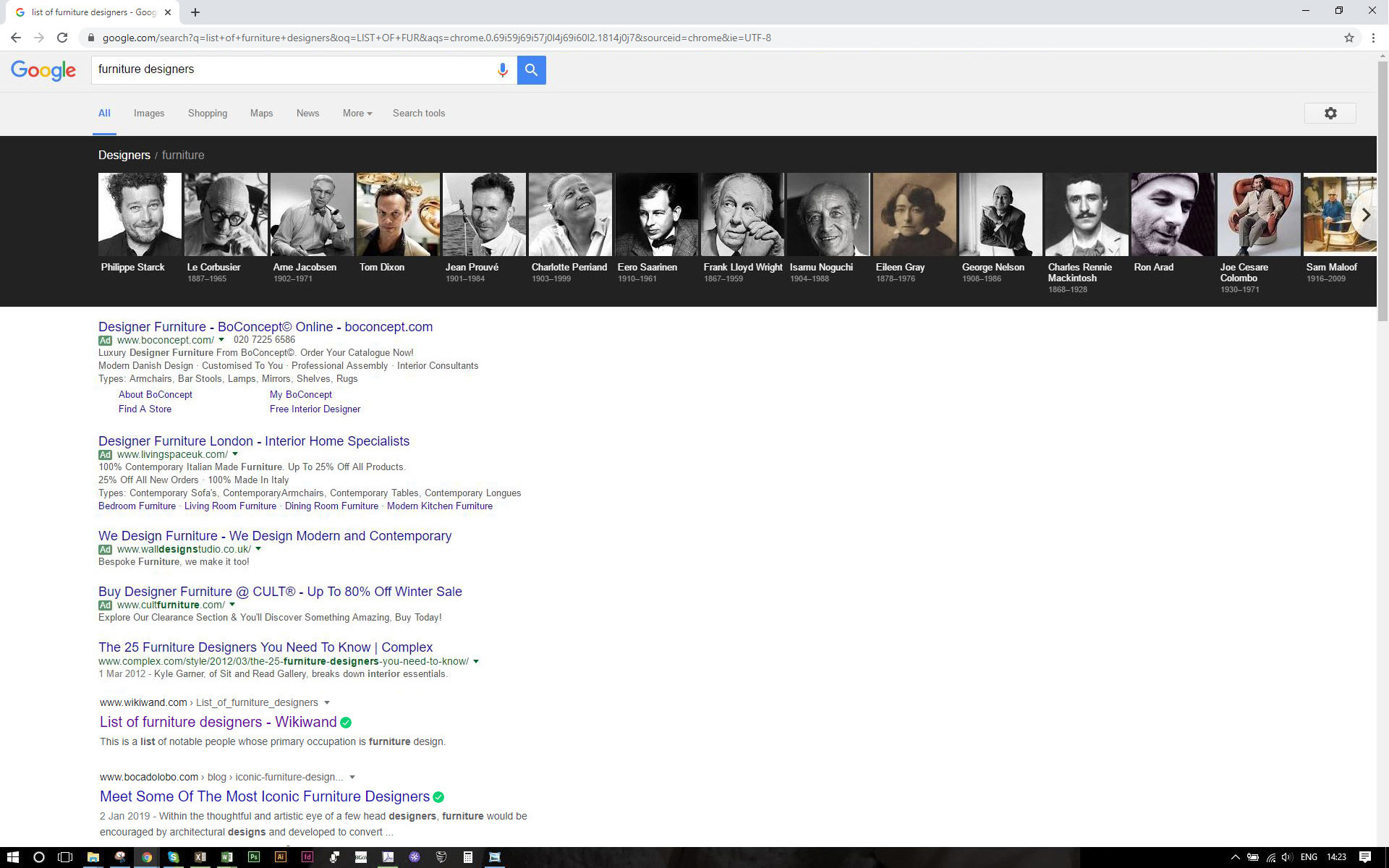Open Task View on taskbar
1389x868 pixels.
tap(65, 857)
